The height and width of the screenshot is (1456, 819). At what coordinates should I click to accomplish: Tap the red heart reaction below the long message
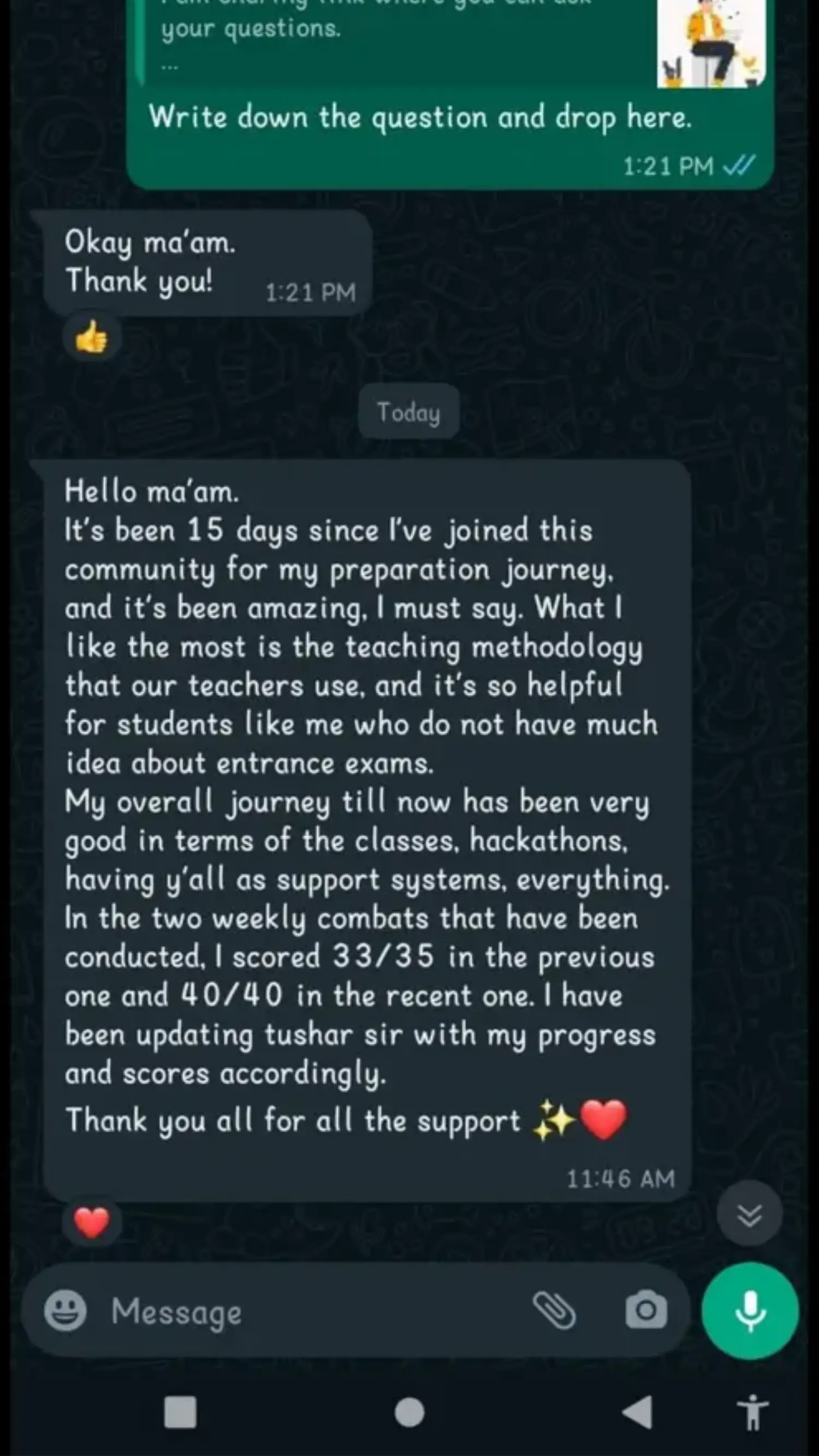pos(91,1221)
